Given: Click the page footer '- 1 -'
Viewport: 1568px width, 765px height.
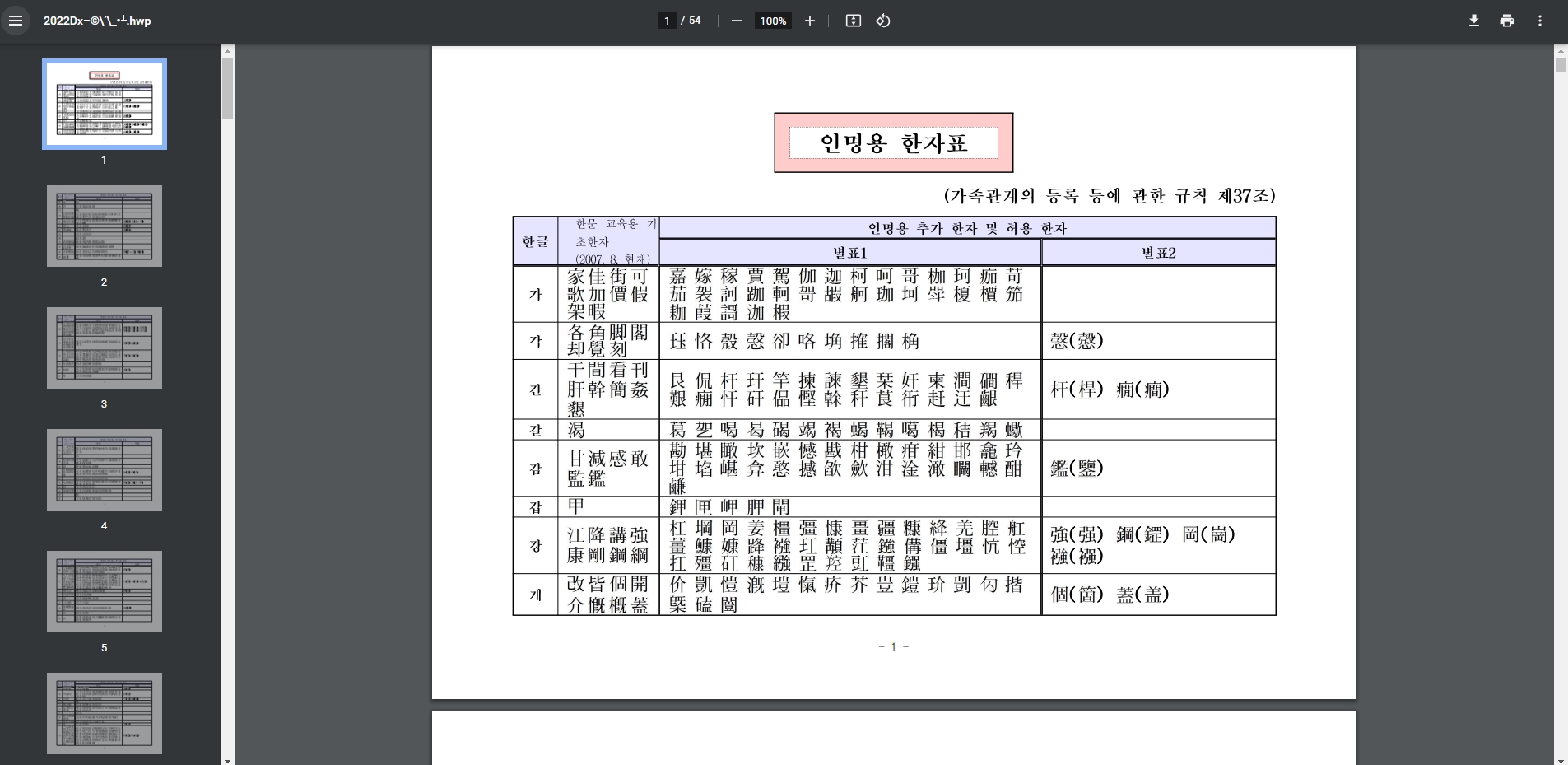Looking at the screenshot, I should (893, 646).
